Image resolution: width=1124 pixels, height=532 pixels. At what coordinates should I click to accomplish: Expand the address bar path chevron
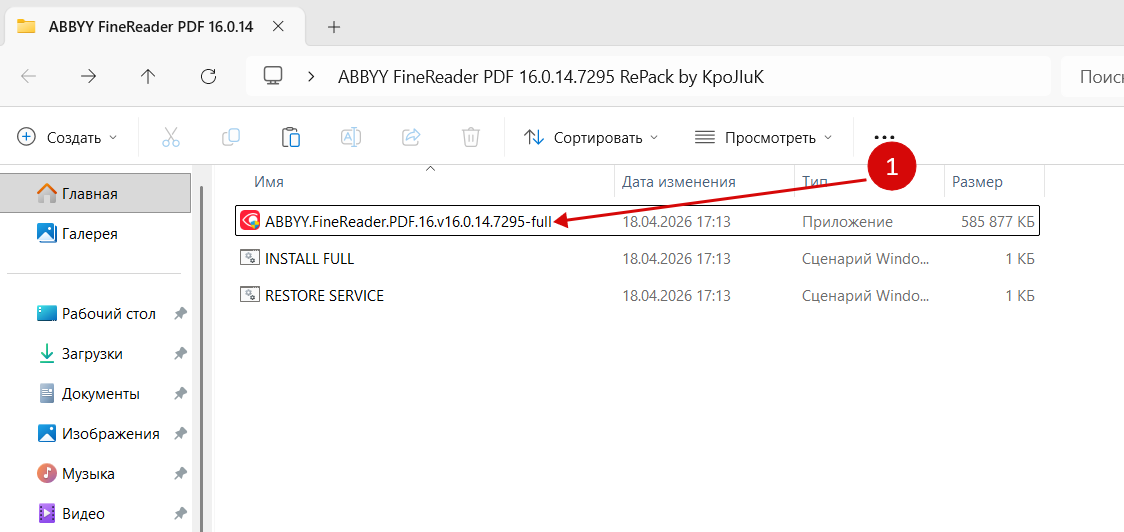coord(311,77)
